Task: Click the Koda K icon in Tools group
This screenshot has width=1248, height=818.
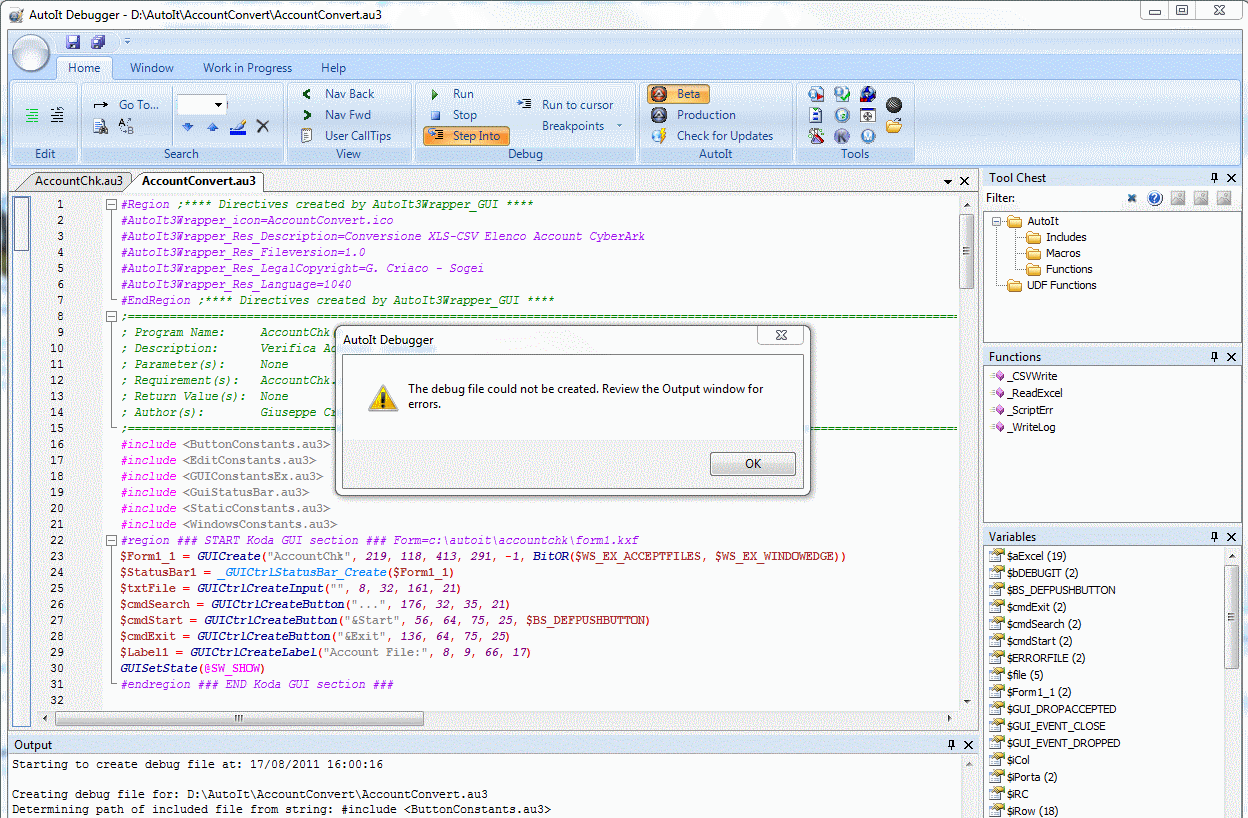Action: coord(842,136)
